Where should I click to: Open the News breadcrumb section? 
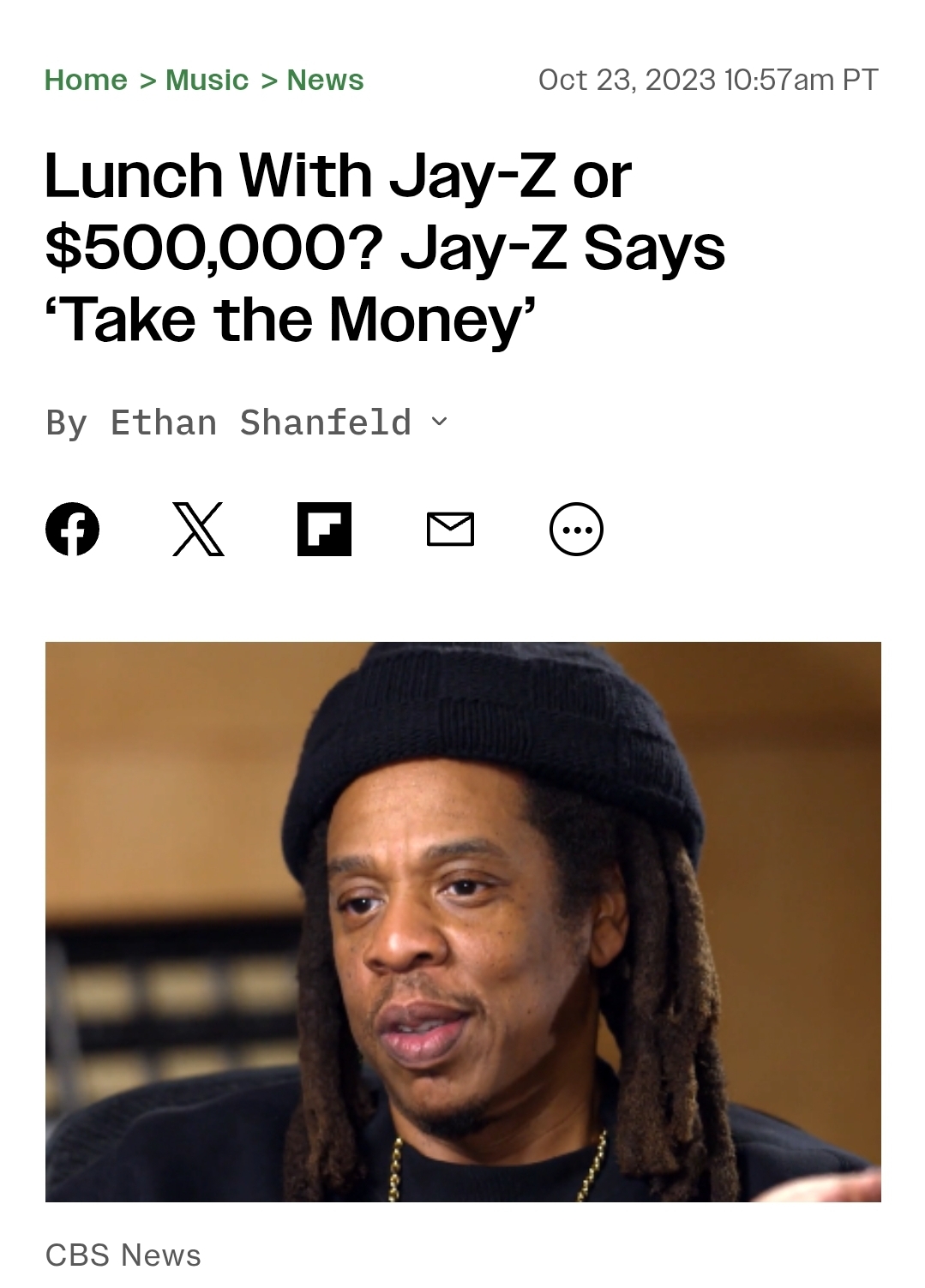coord(325,80)
